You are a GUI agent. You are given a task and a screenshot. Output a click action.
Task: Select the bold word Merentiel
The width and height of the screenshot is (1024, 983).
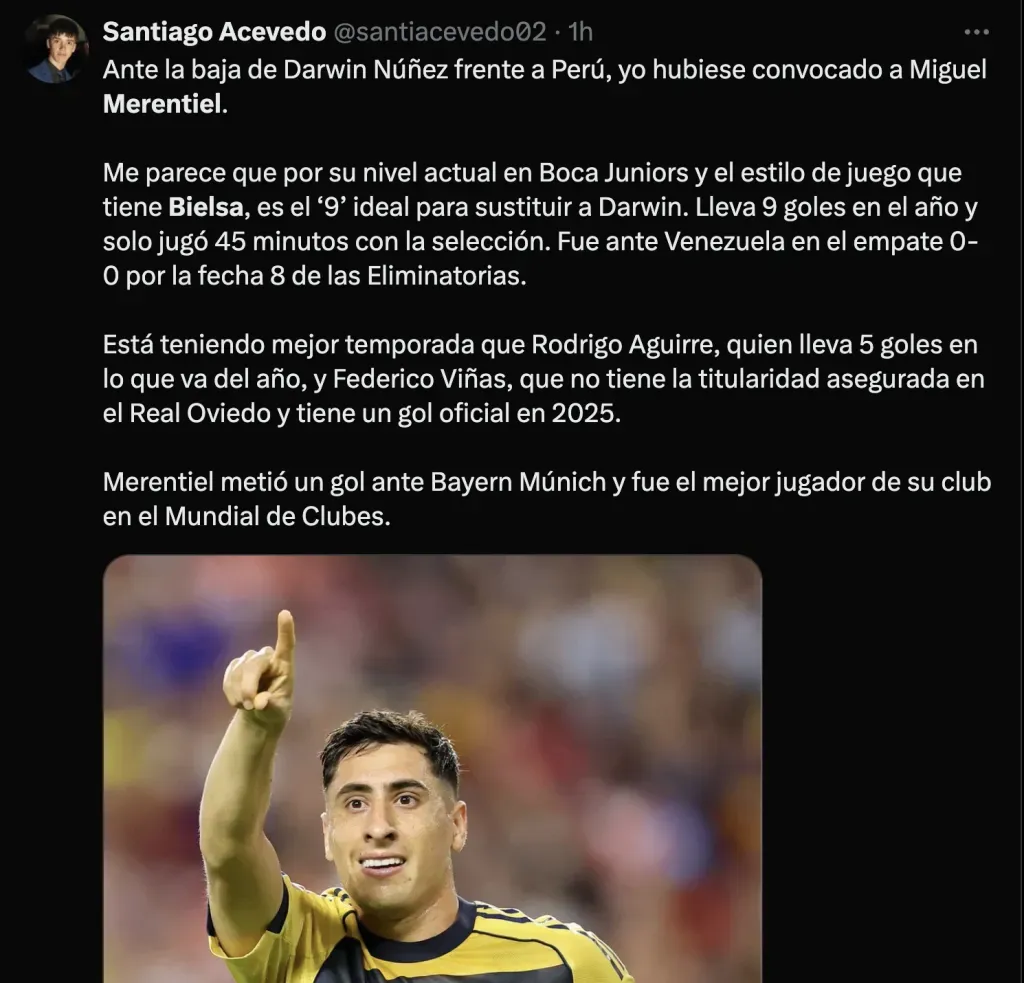pos(163,105)
